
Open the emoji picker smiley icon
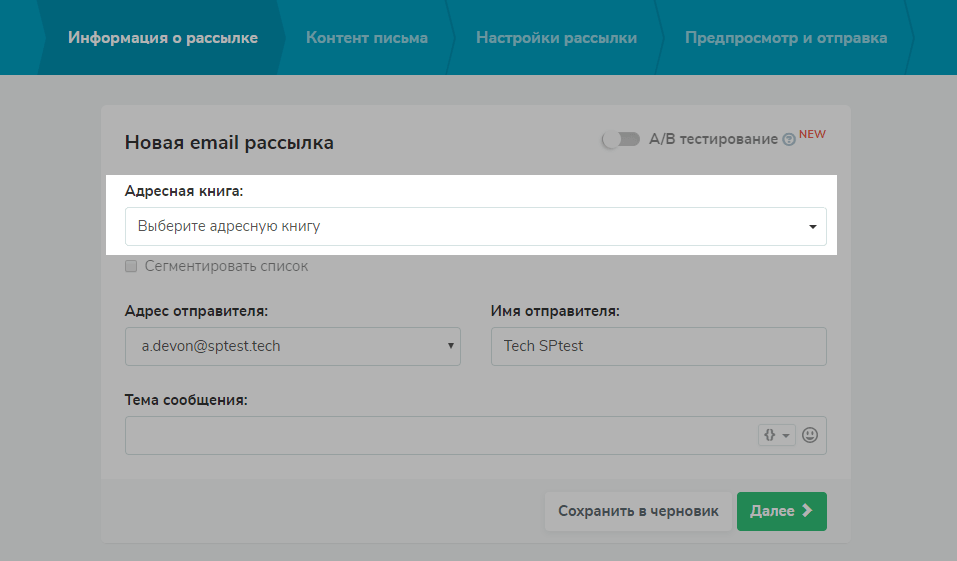tap(811, 435)
